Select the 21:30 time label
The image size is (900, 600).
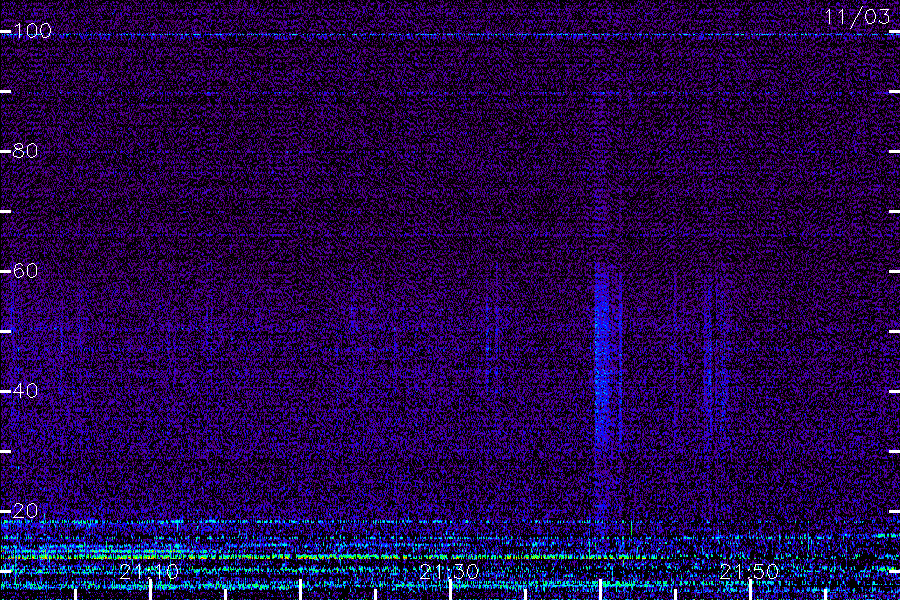(x=449, y=572)
